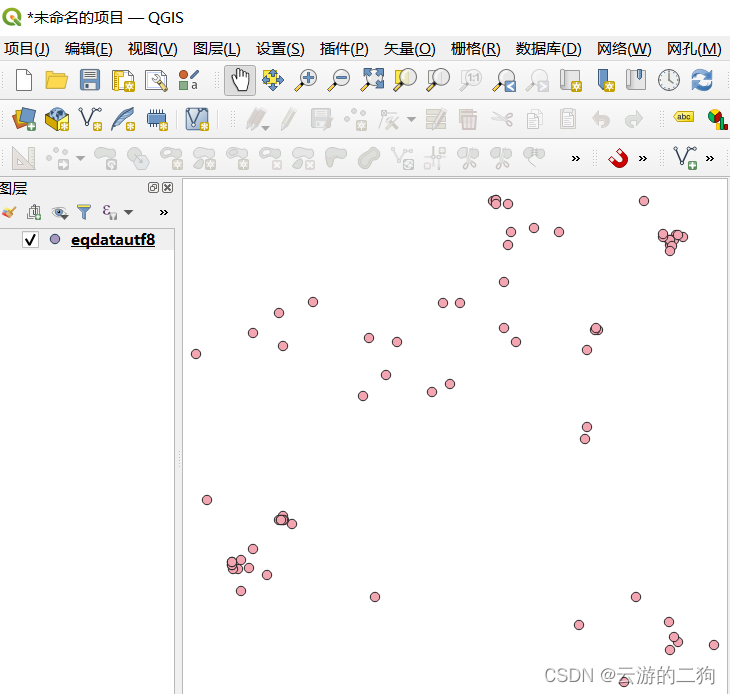Create new Shapefile layer icon

pos(90,119)
